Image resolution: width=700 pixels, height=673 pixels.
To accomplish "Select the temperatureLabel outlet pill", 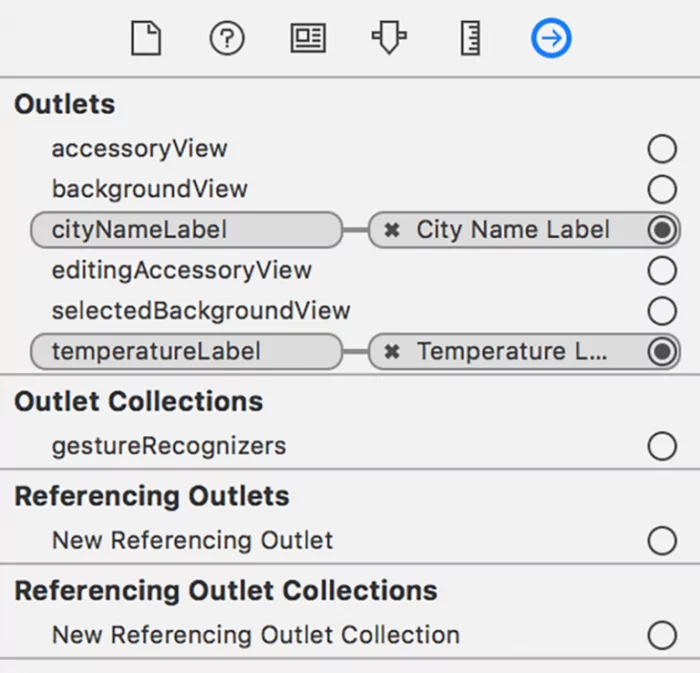I will pos(186,352).
